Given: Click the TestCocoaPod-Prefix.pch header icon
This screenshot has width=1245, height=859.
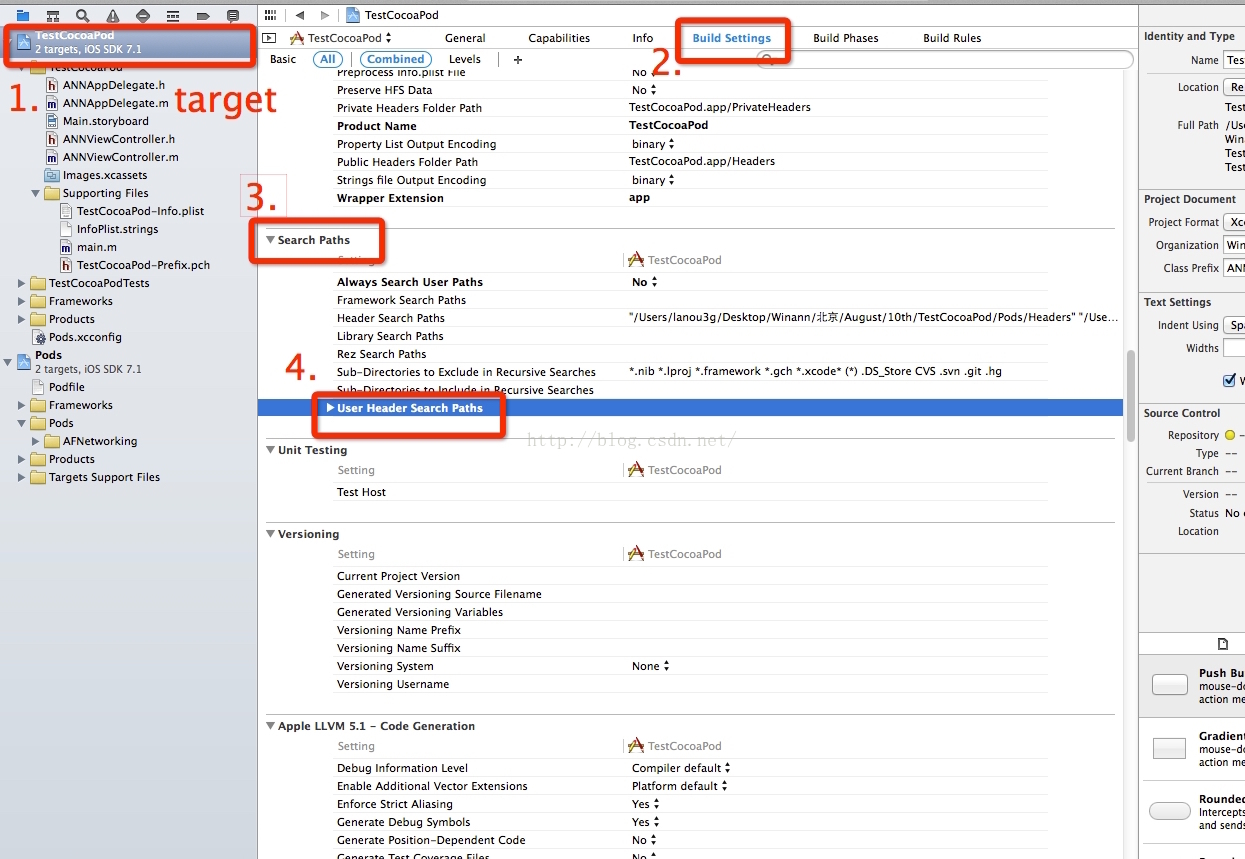Looking at the screenshot, I should 67,265.
